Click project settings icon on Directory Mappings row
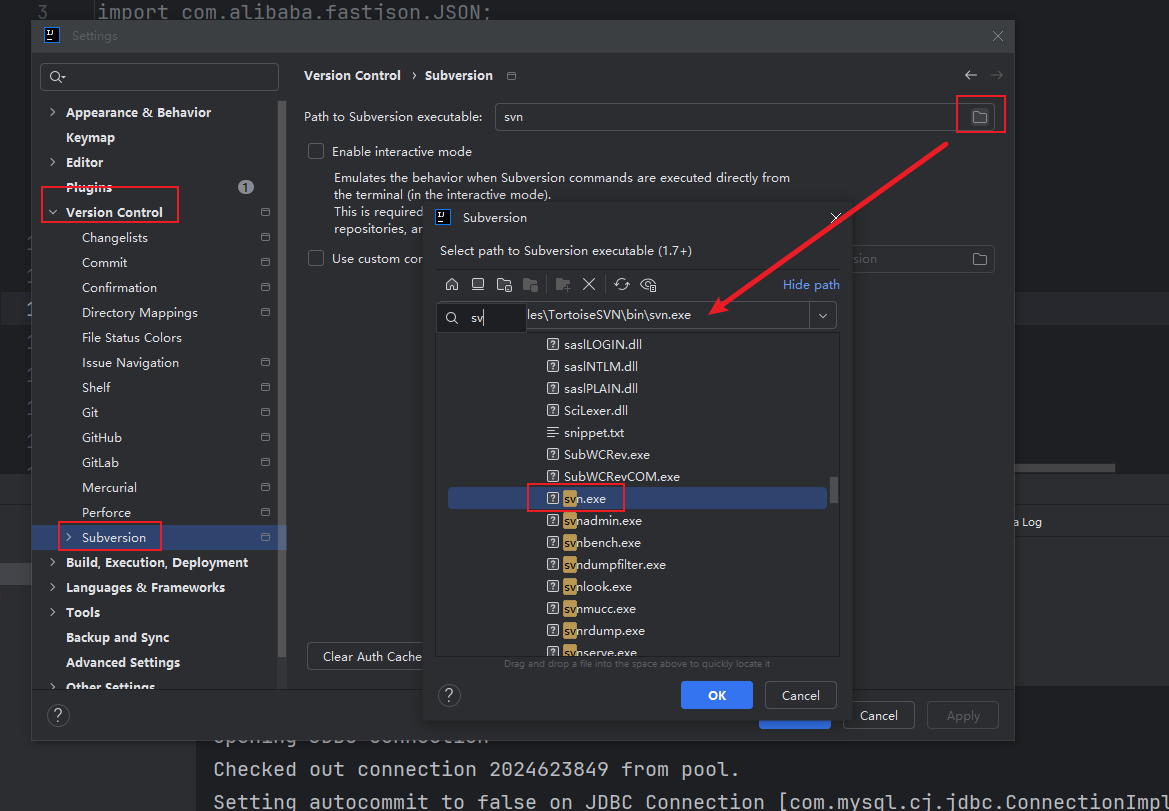The height and width of the screenshot is (811, 1169). tap(265, 312)
